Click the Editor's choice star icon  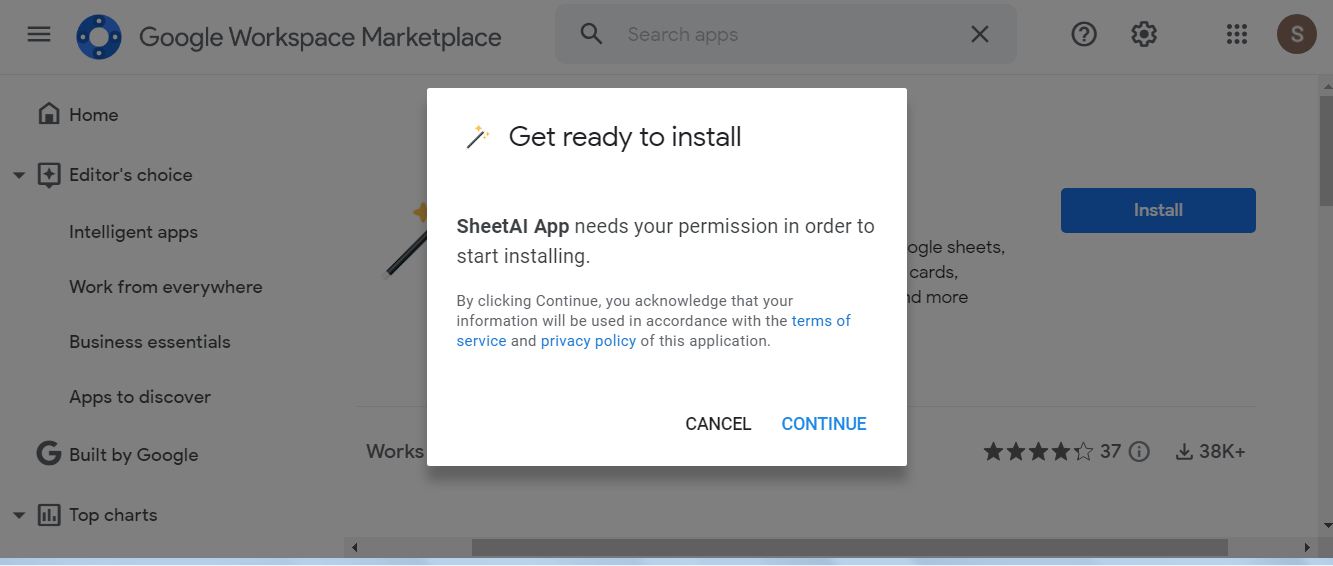[x=48, y=175]
